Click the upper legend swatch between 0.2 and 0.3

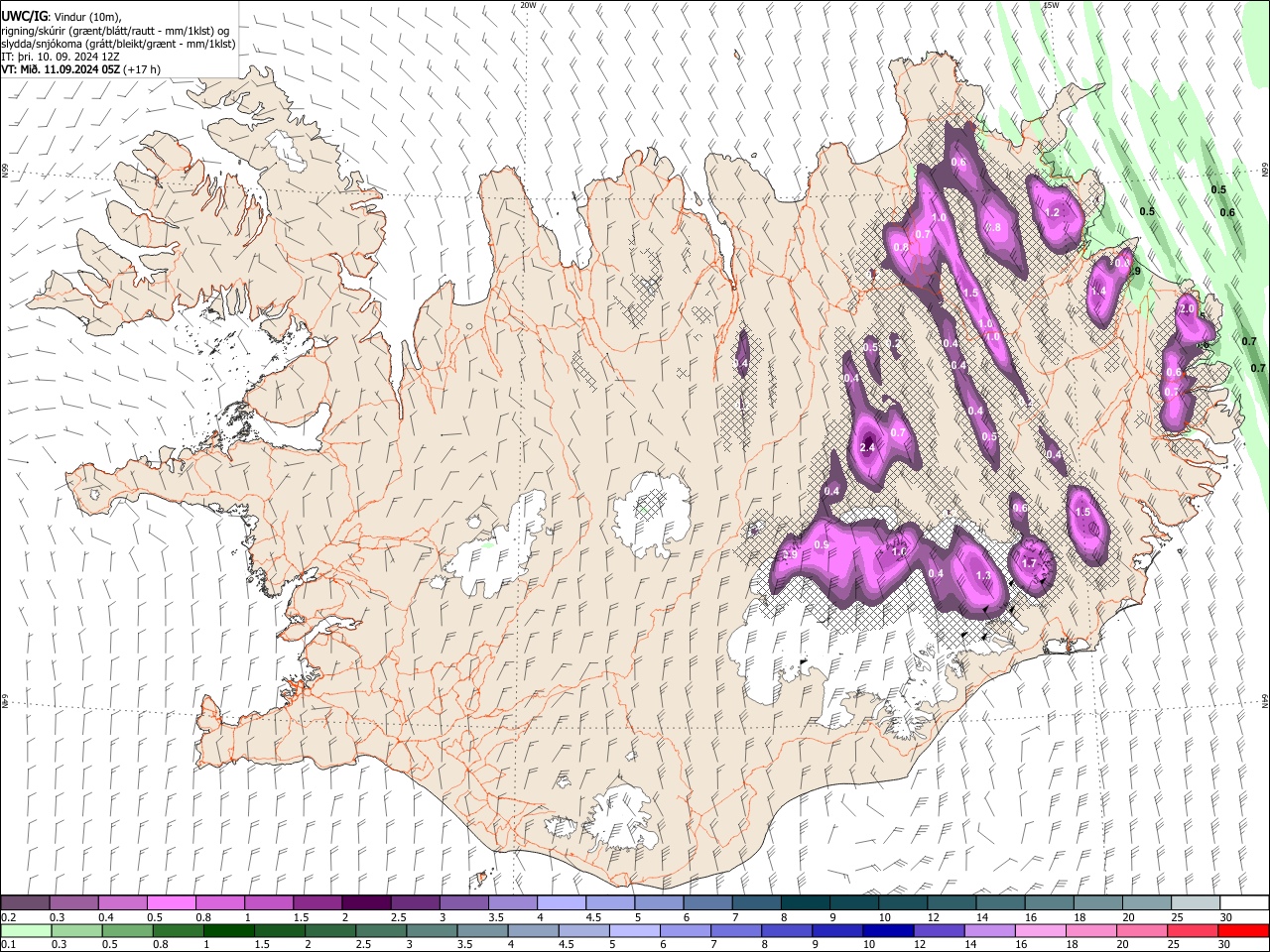point(26,902)
